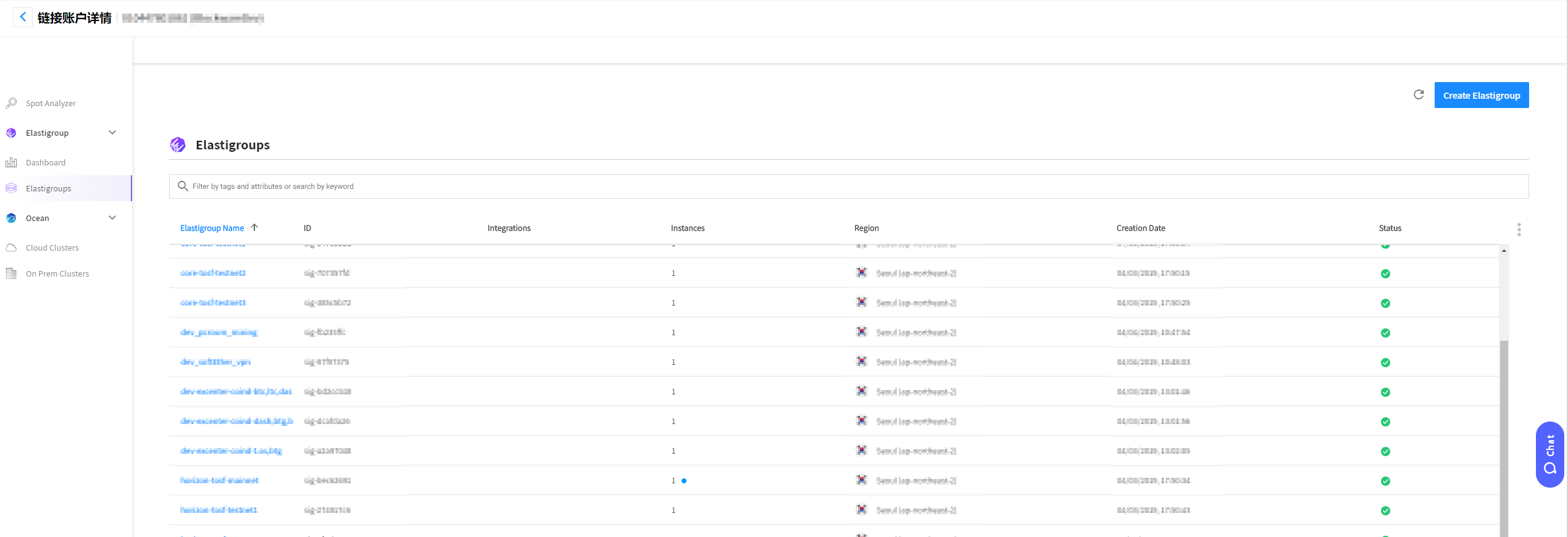Click the table's vertical scrollbar thumb

click(1504, 432)
